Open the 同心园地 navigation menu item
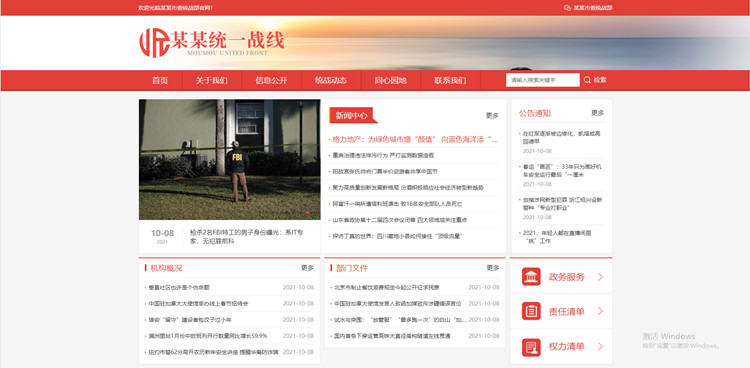The width and height of the screenshot is (750, 368). tap(390, 80)
